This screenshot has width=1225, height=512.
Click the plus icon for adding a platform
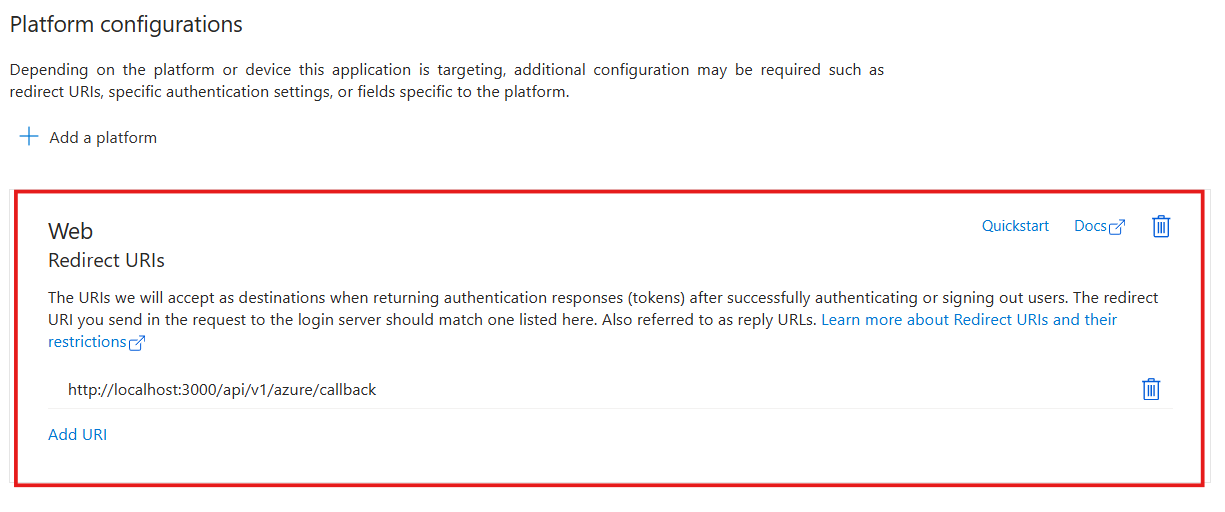30,137
